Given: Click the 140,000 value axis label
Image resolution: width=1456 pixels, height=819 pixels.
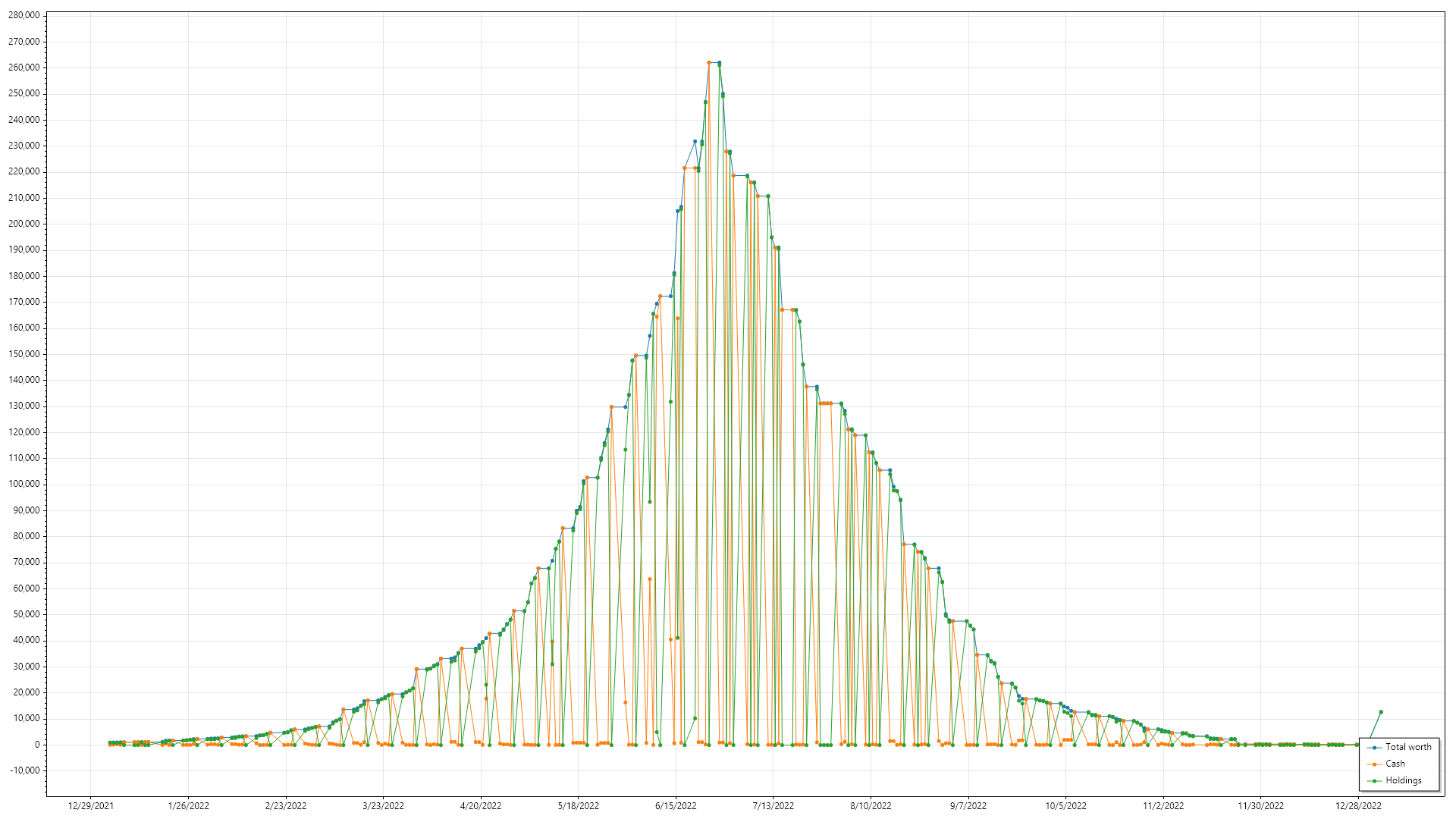Looking at the screenshot, I should (x=24, y=380).
